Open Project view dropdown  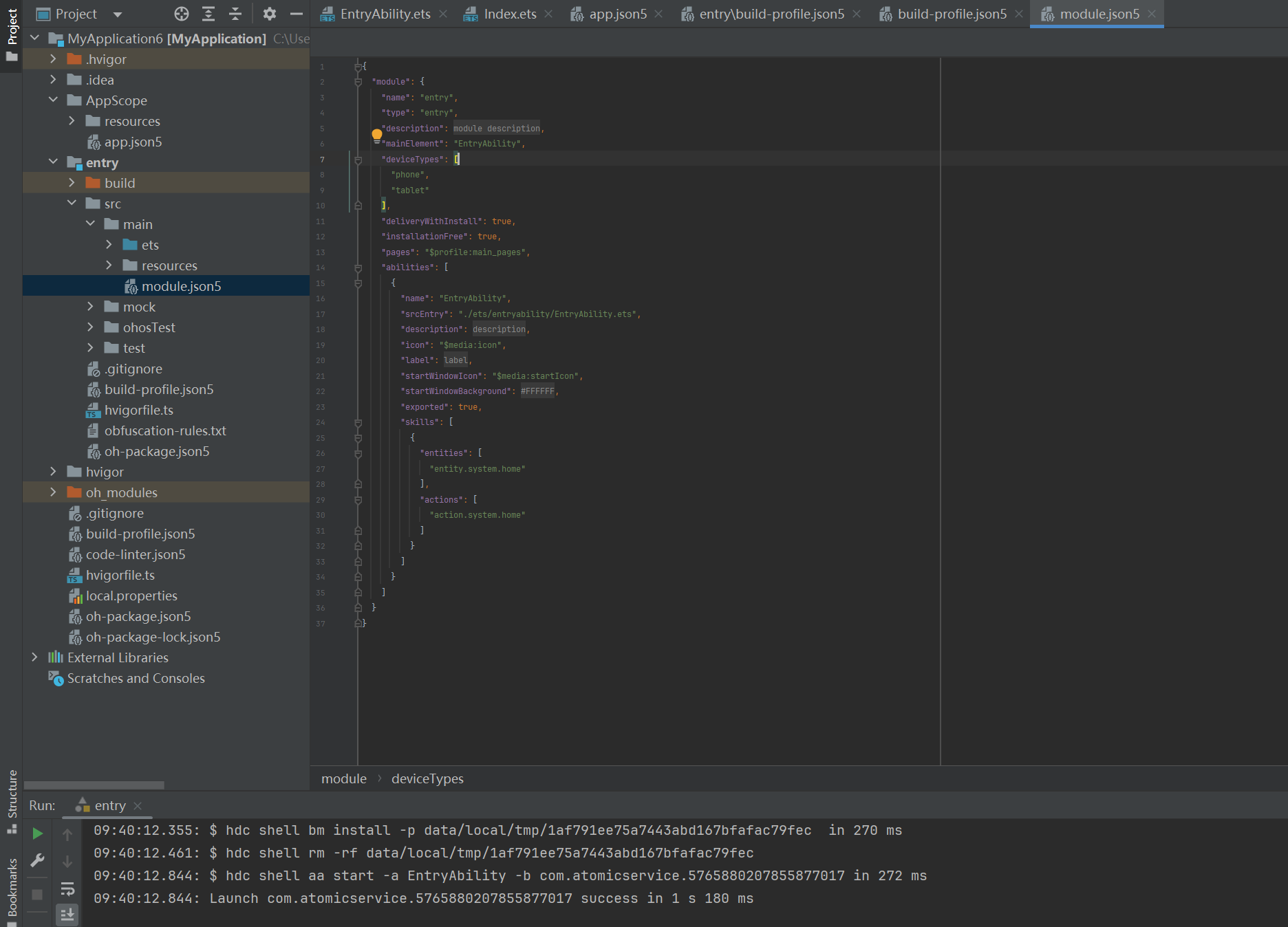tap(117, 14)
